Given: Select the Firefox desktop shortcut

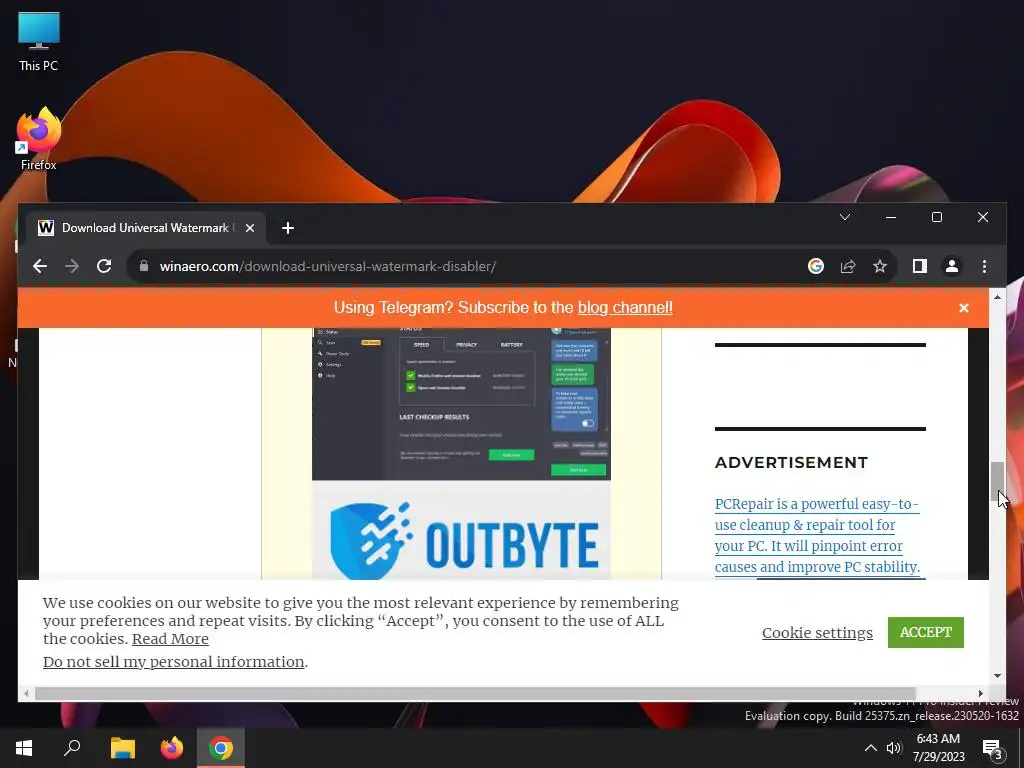Looking at the screenshot, I should 39,139.
